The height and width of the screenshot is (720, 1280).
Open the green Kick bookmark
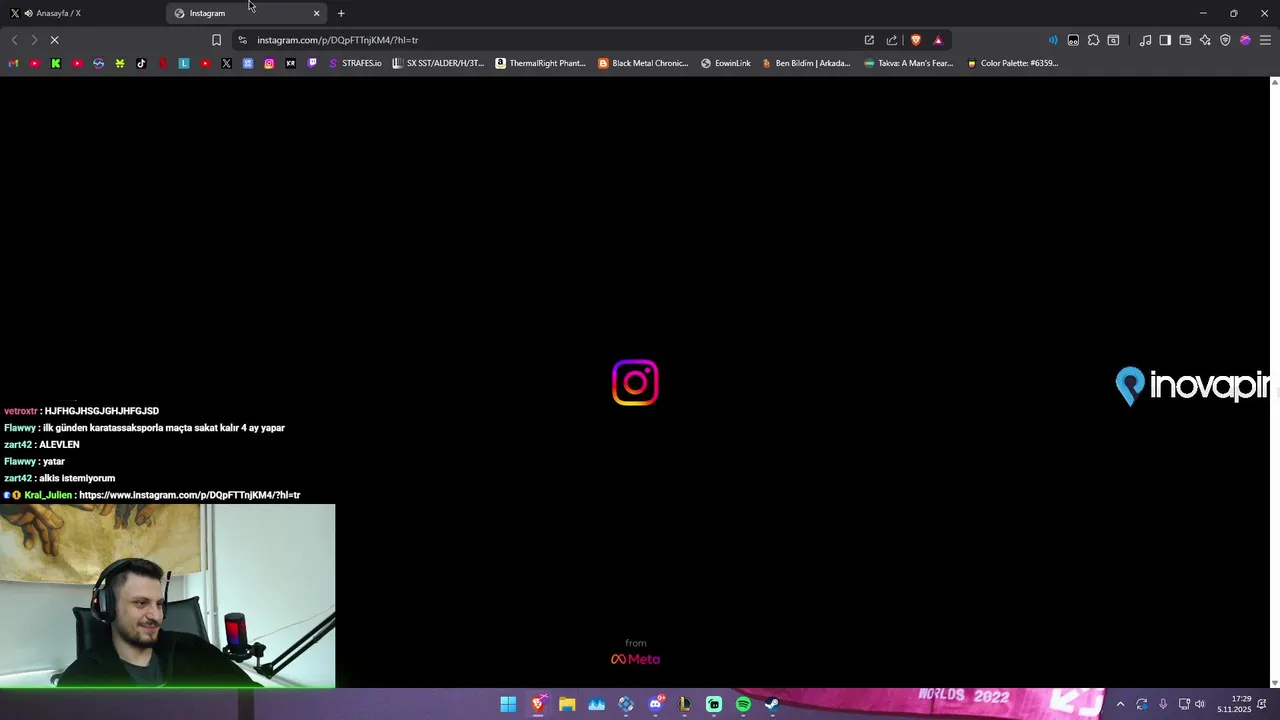coord(56,63)
